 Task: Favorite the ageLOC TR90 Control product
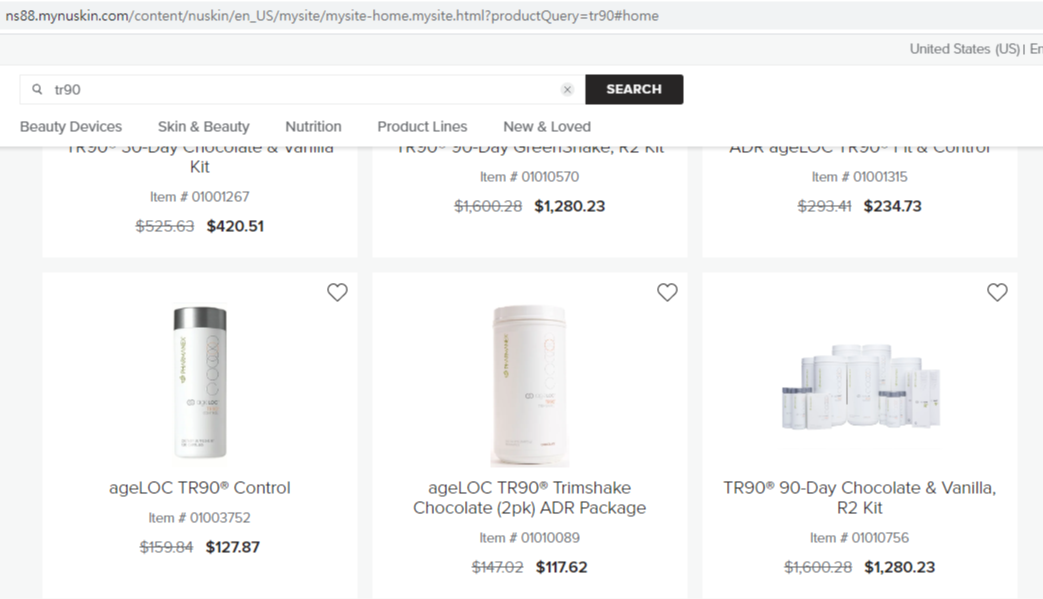coord(337,292)
